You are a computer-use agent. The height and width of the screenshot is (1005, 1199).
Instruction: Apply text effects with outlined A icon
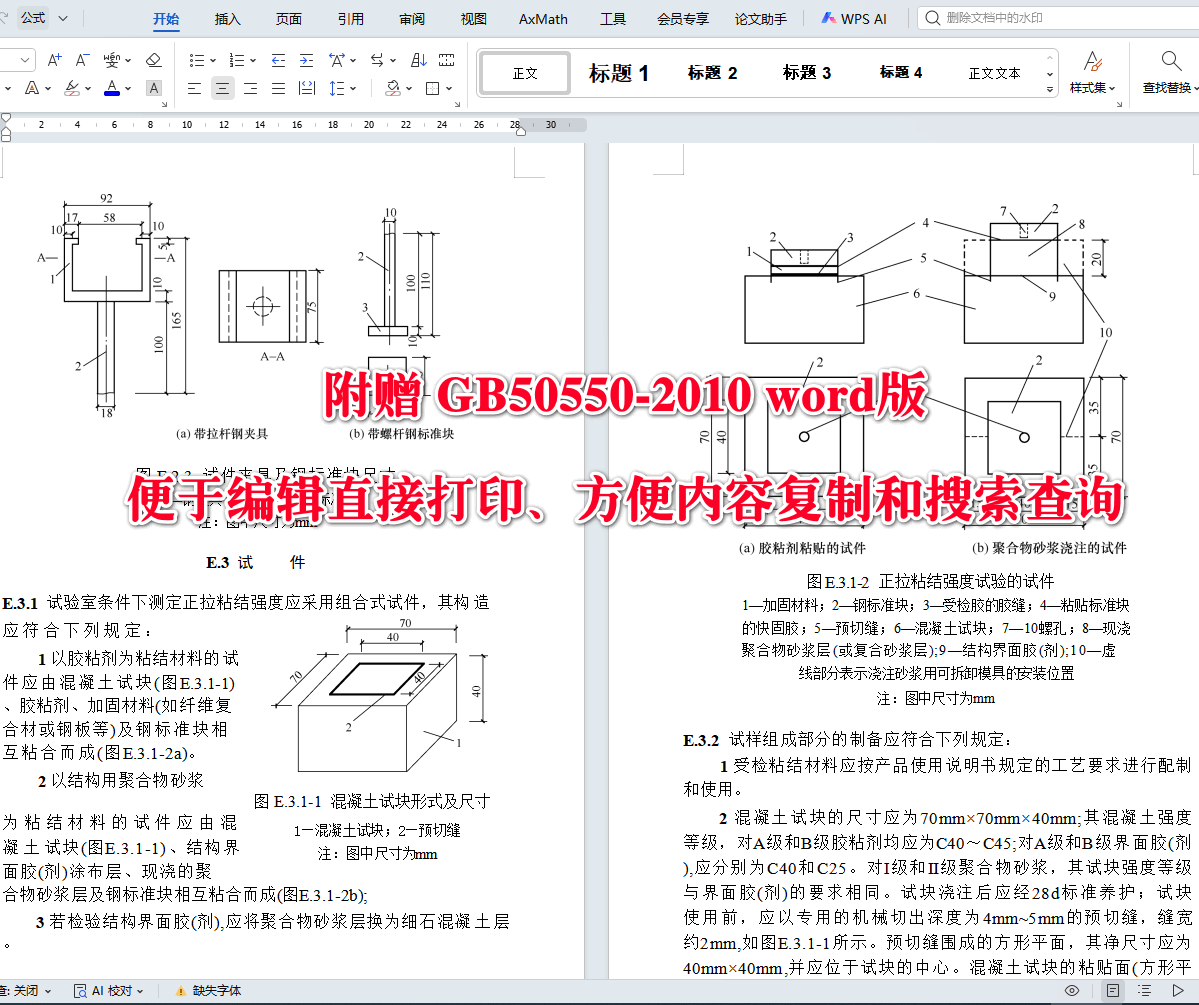[32, 89]
